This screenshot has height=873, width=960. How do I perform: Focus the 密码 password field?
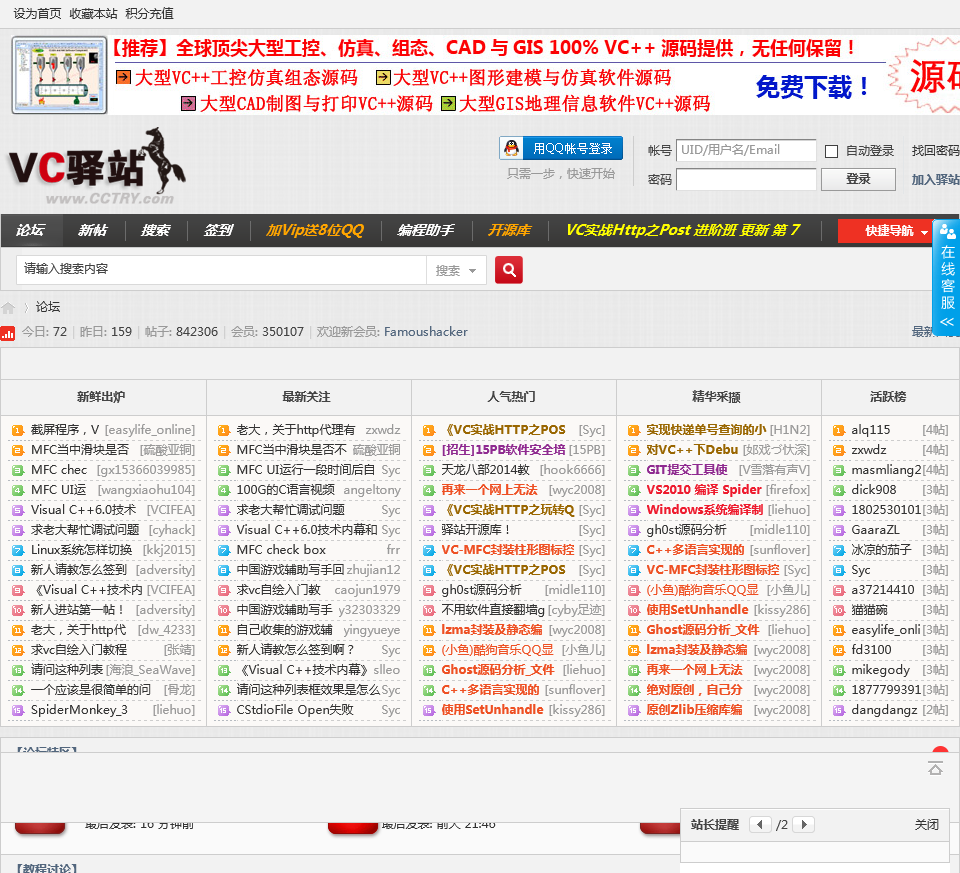coord(746,179)
